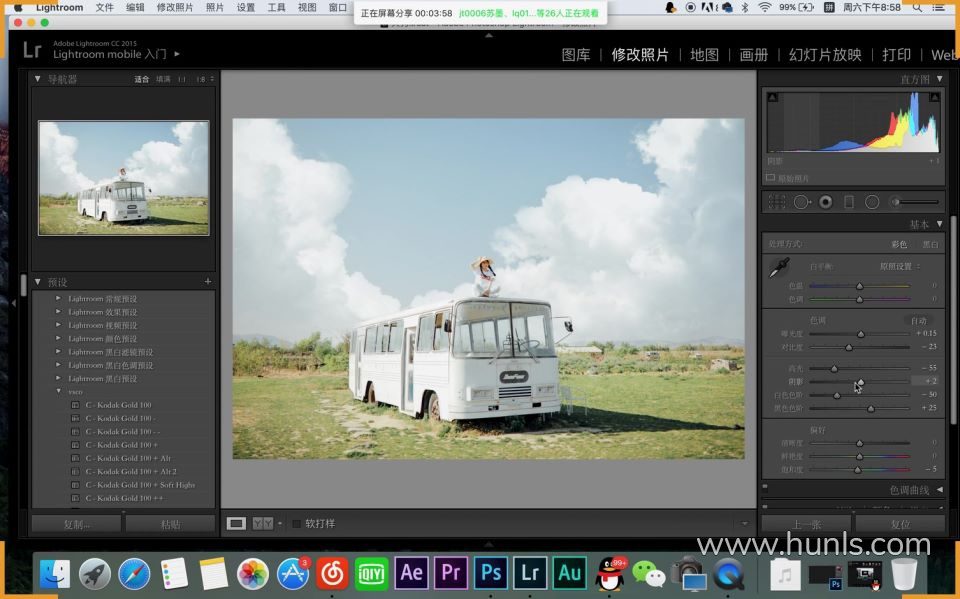Collapse the 导航器 navigator panel

click(x=37, y=78)
